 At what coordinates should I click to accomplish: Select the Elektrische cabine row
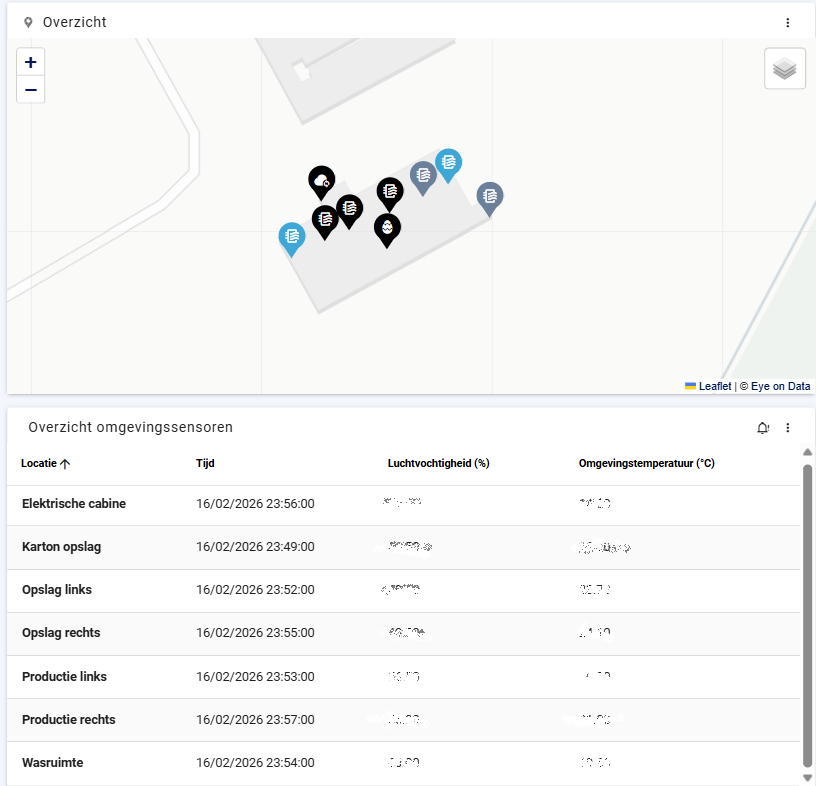click(403, 504)
